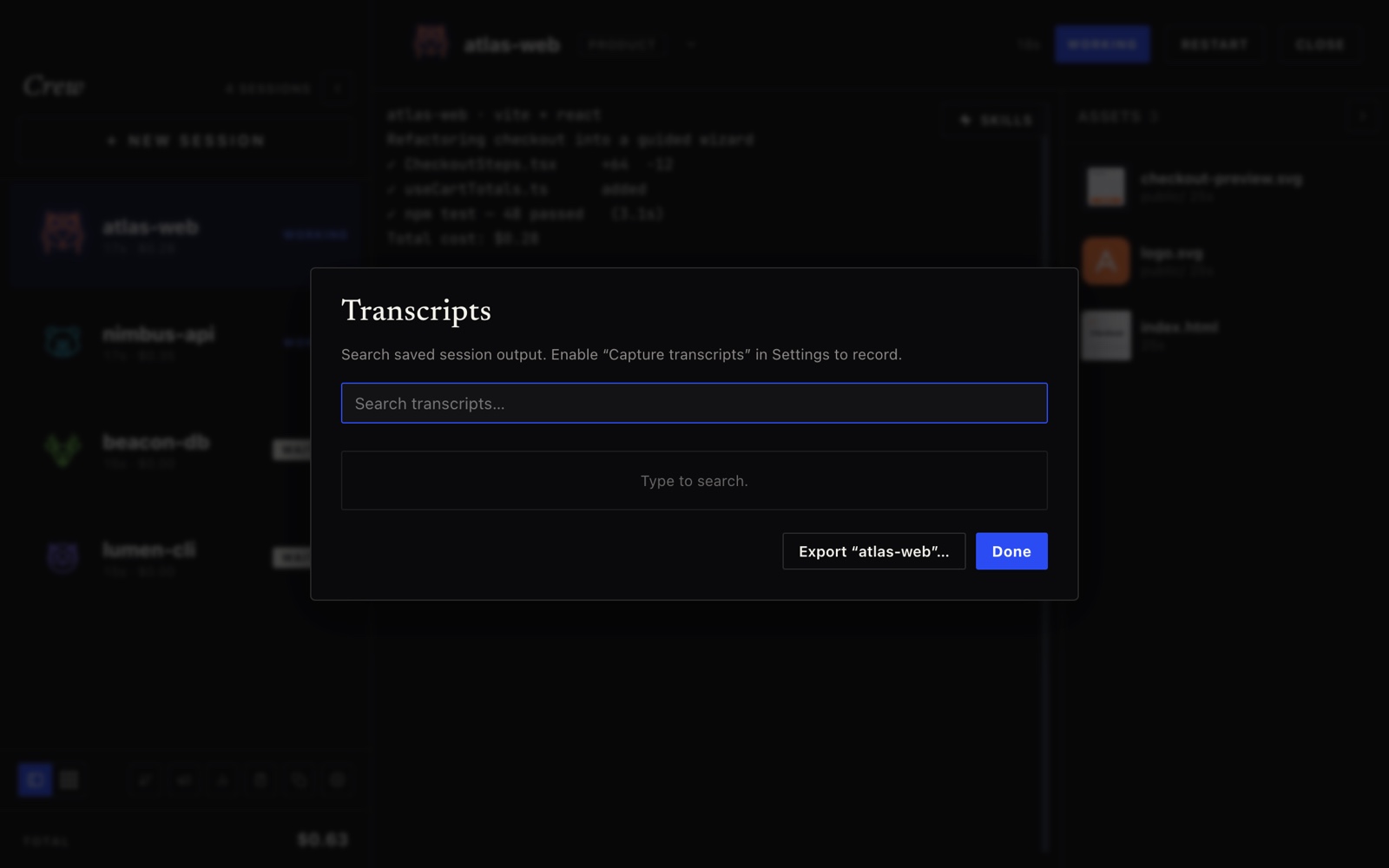Screen dimensions: 1389x868
Task: Click the New Session button in sidebar
Action: tap(185, 141)
